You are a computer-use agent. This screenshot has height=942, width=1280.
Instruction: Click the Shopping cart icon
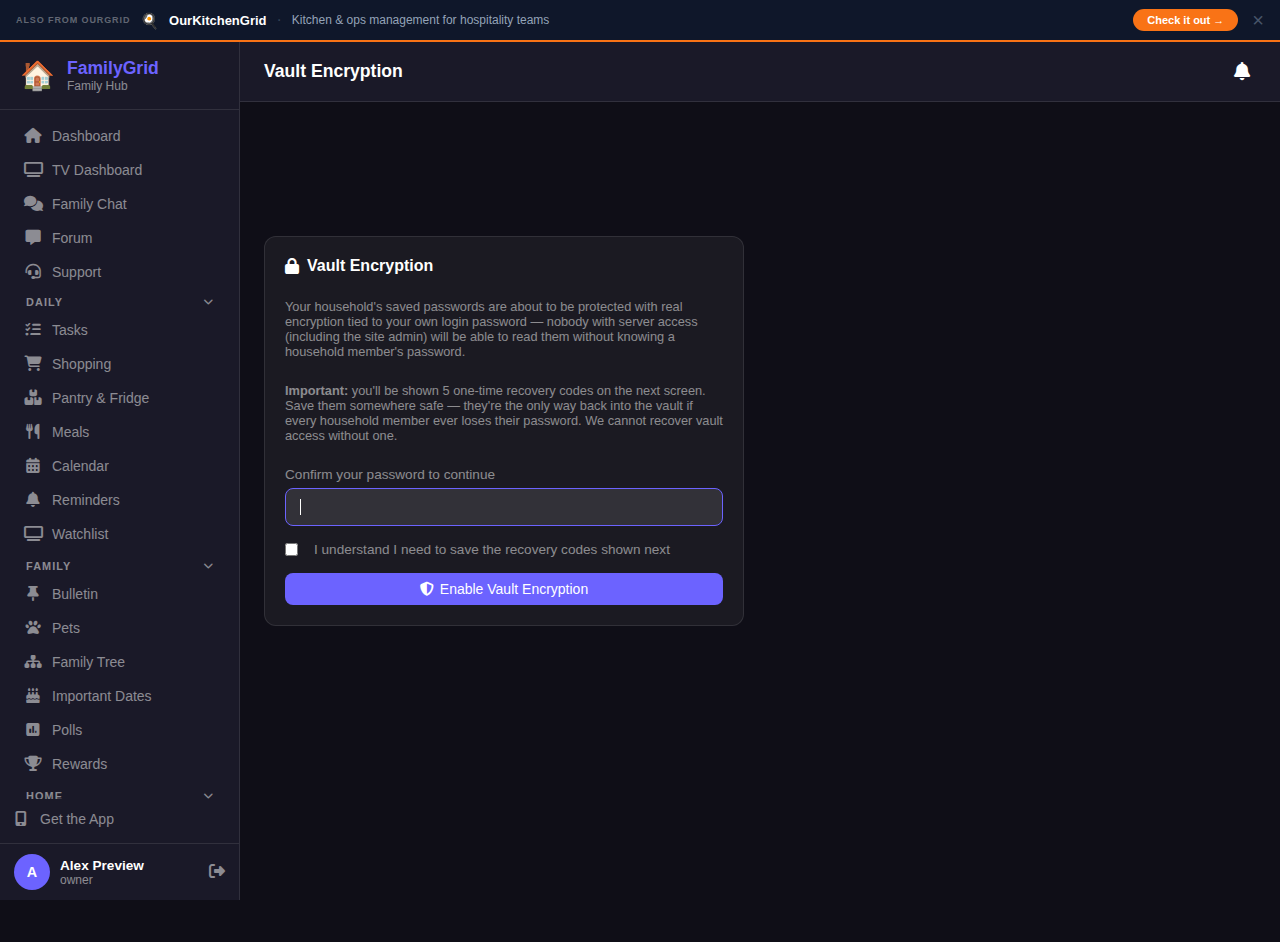coord(33,364)
